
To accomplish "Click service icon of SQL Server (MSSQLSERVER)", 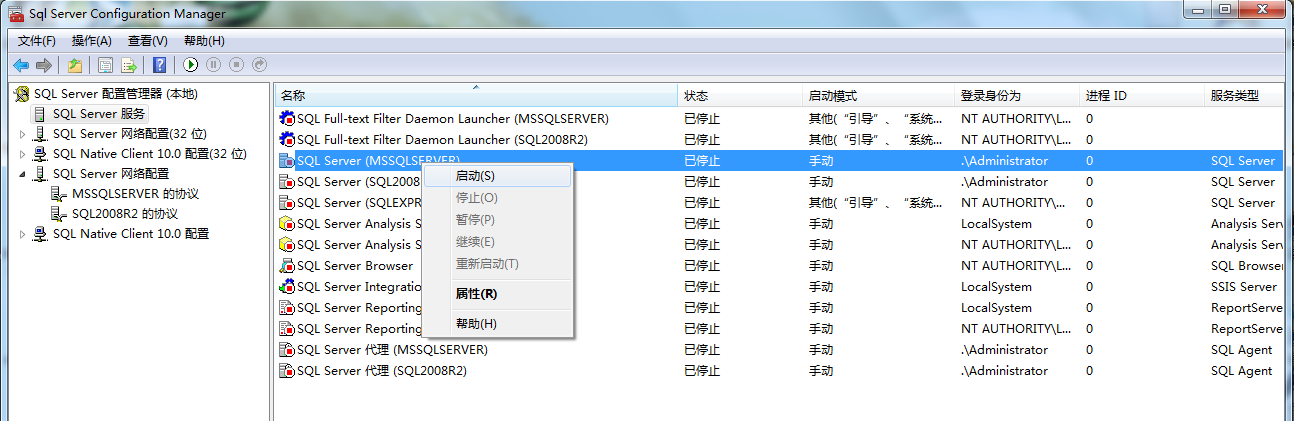I will [x=287, y=161].
